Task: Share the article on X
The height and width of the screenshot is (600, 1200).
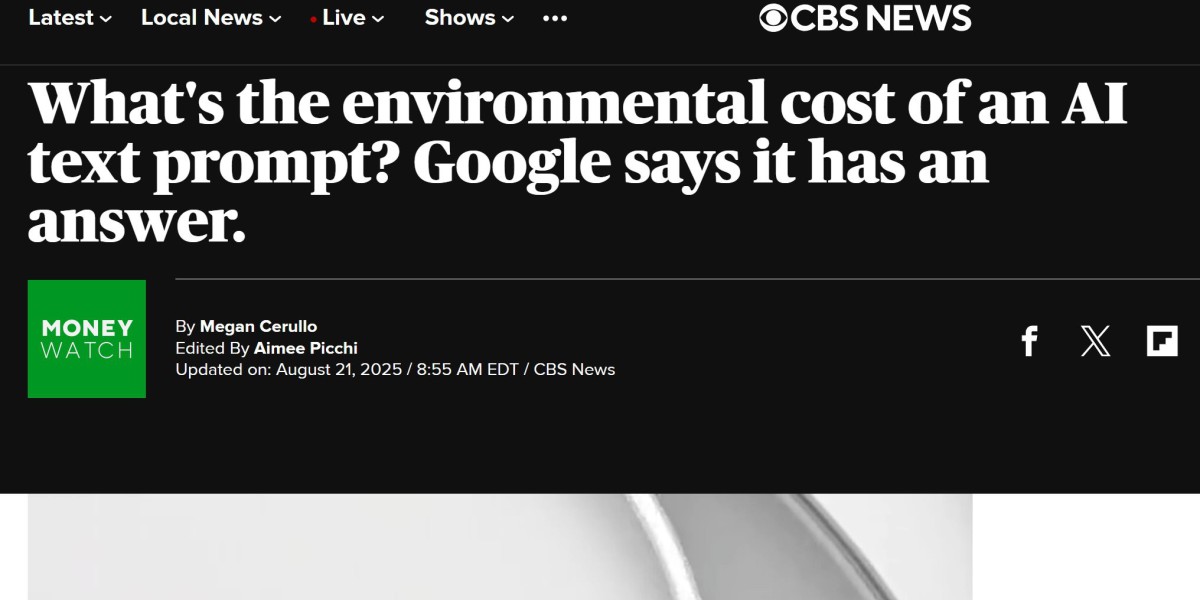Action: click(x=1096, y=341)
